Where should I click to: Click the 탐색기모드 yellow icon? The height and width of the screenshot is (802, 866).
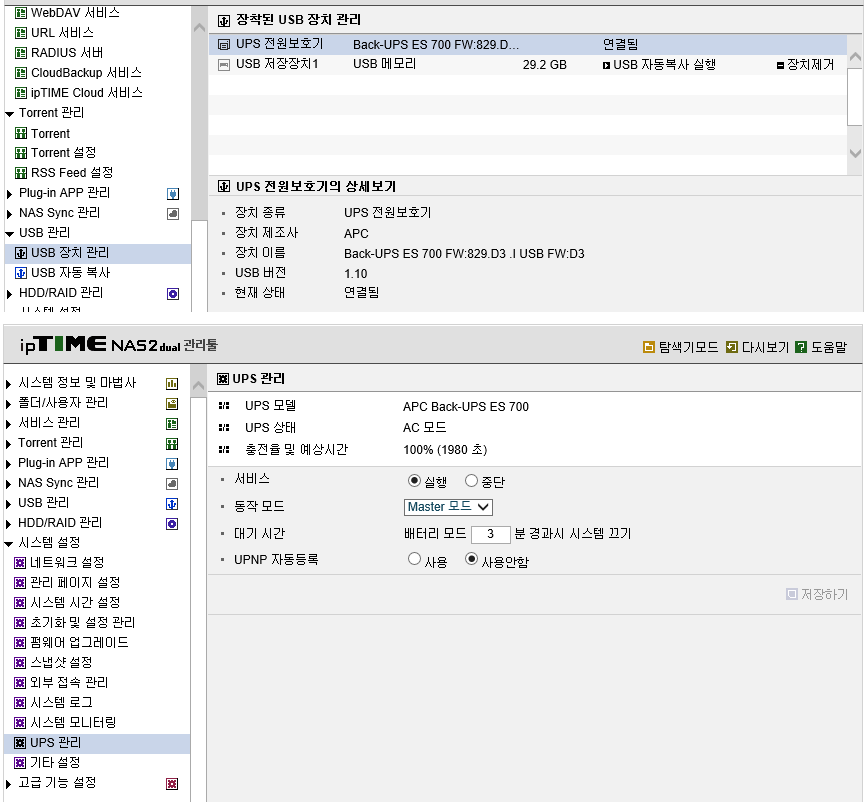649,347
